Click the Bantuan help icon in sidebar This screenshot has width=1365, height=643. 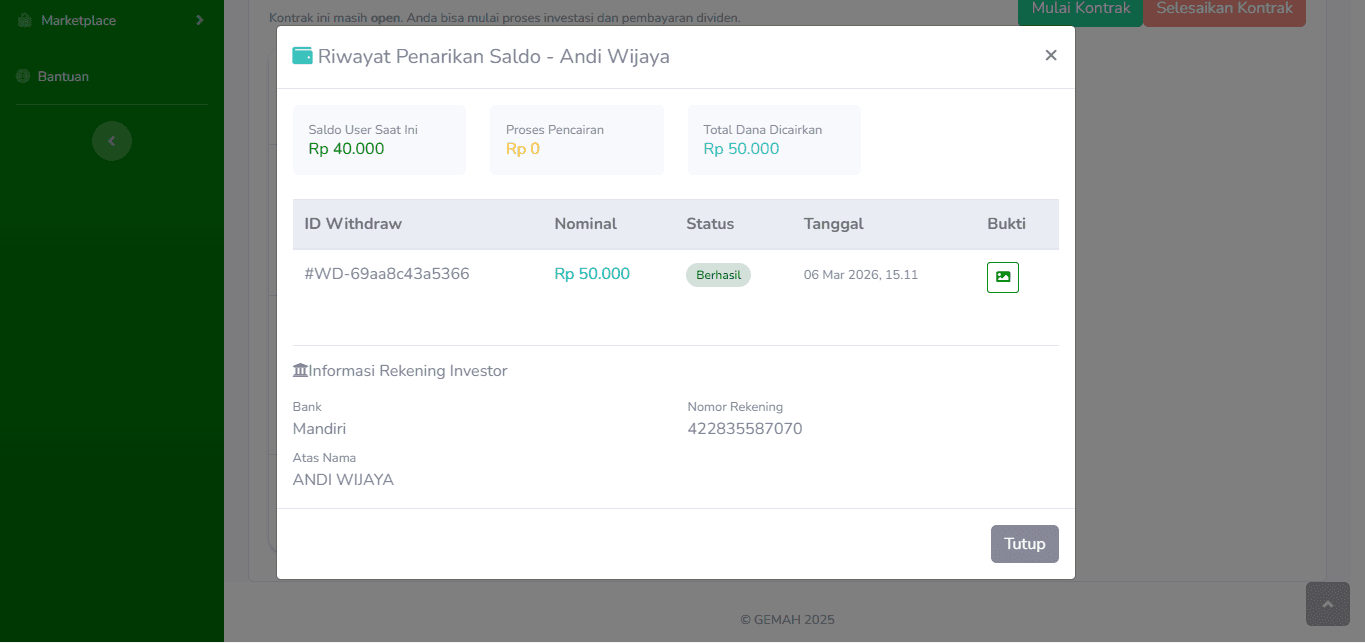23,77
